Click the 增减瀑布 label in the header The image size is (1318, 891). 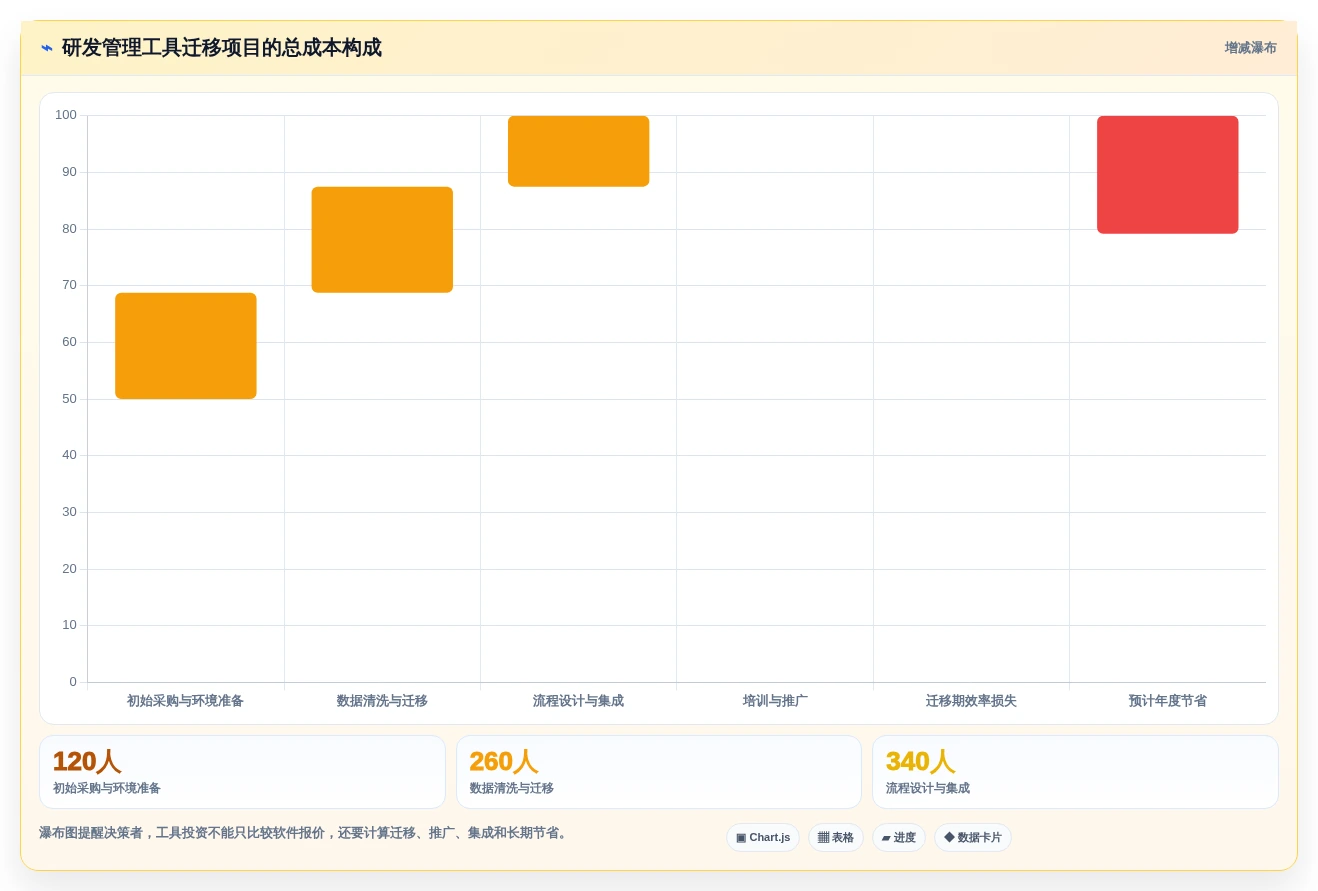1250,48
